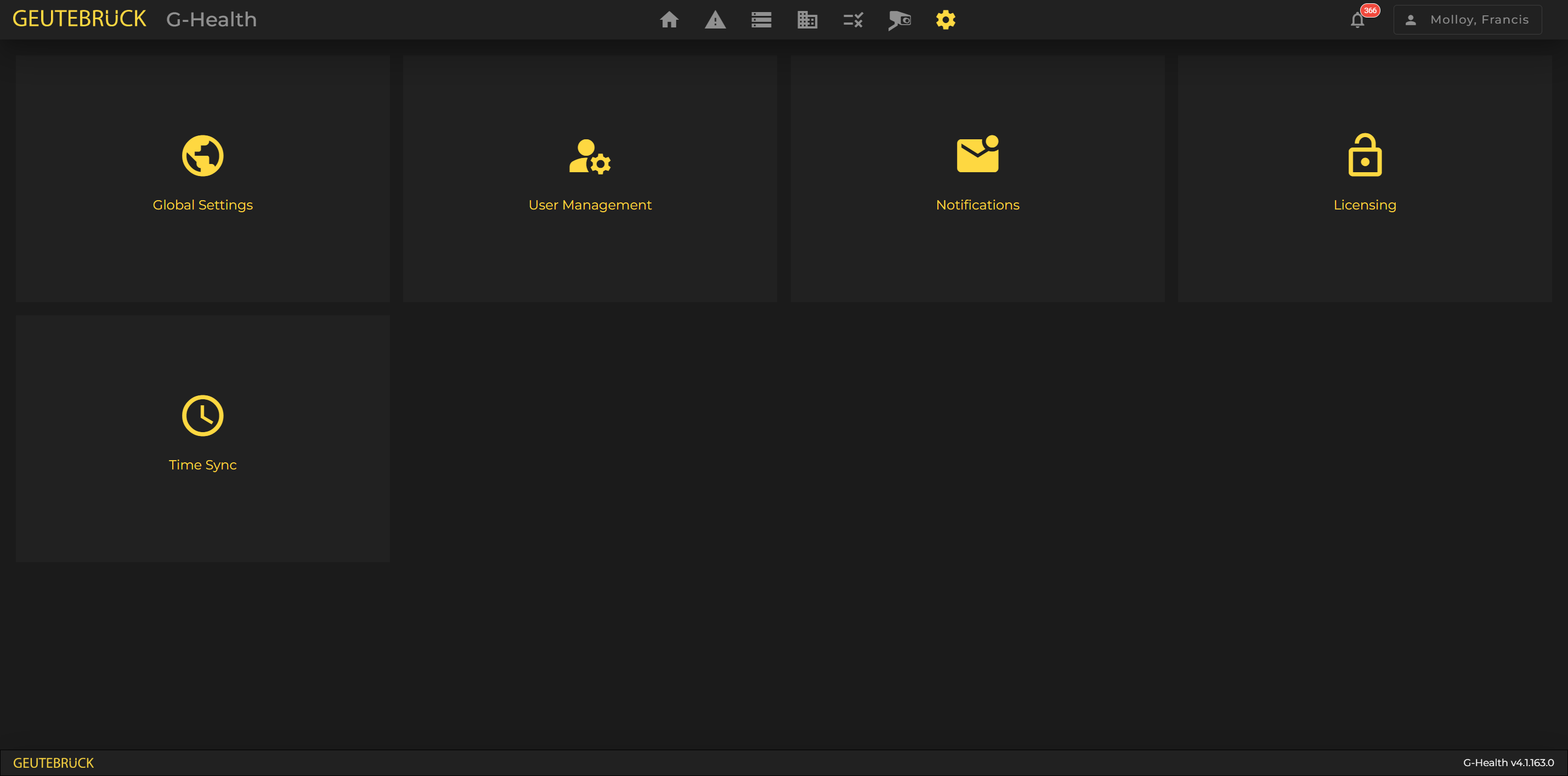Open the Licensing padlock icon
Viewport: 1568px width, 776px height.
point(1365,156)
